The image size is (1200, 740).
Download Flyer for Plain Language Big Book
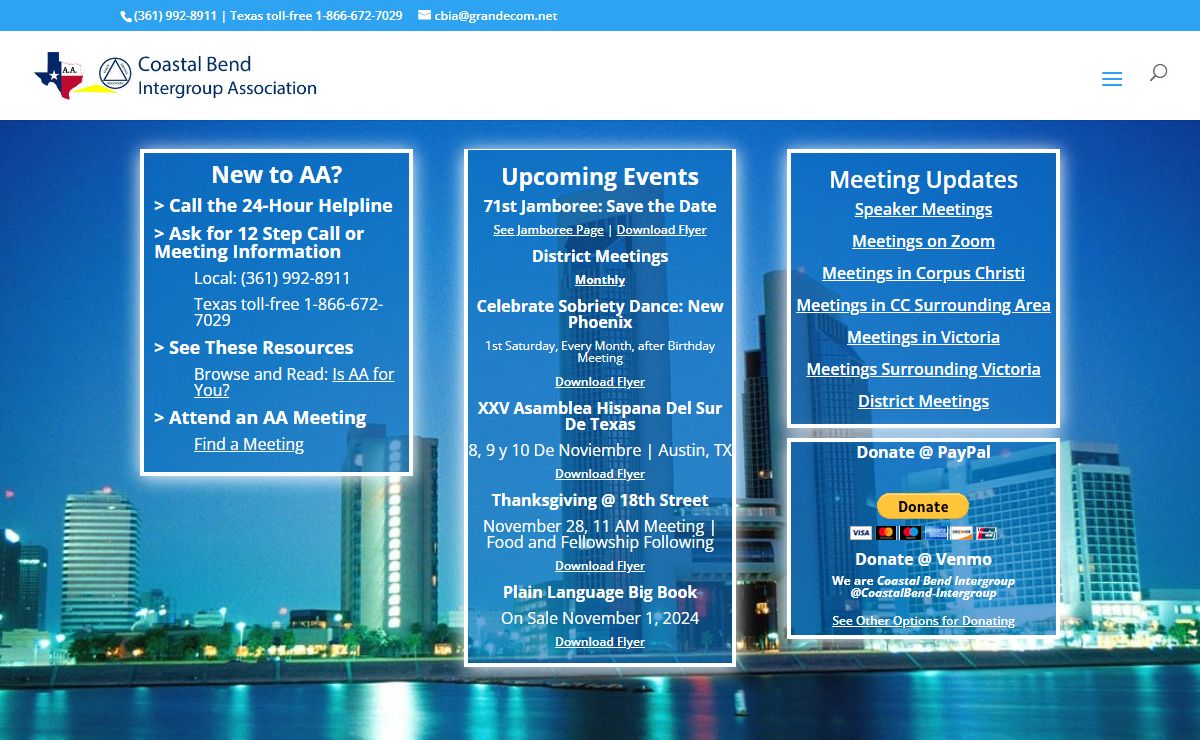point(600,642)
